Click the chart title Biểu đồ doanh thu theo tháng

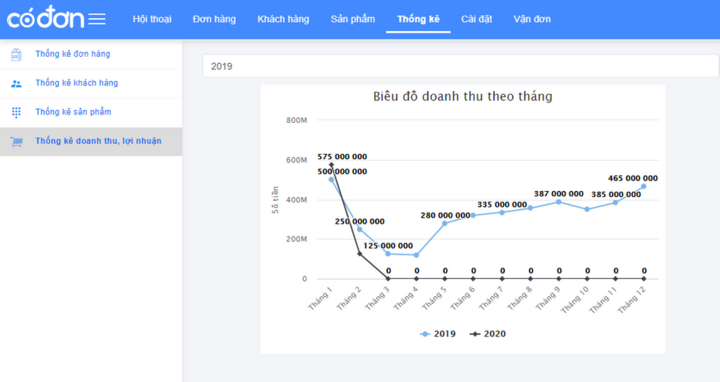(462, 96)
